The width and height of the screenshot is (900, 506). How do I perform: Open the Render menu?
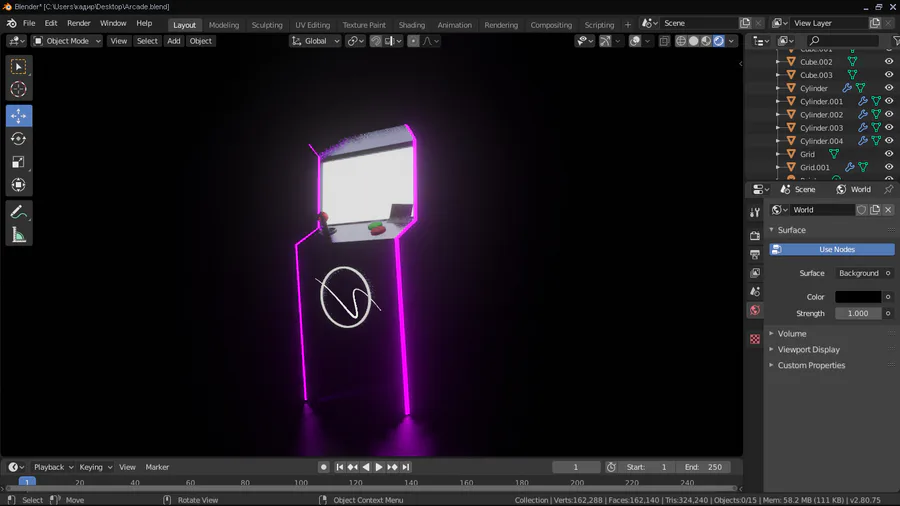tap(79, 24)
